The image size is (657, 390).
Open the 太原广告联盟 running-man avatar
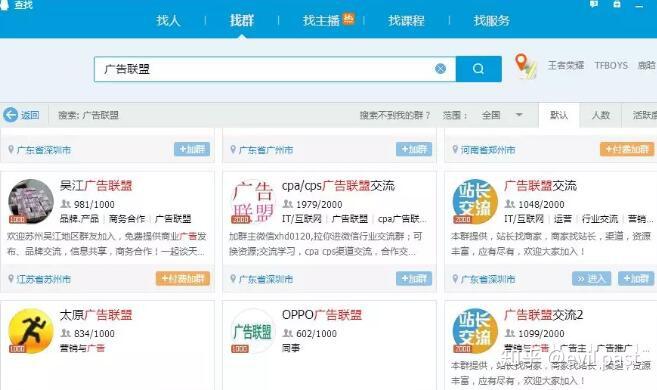(31, 331)
